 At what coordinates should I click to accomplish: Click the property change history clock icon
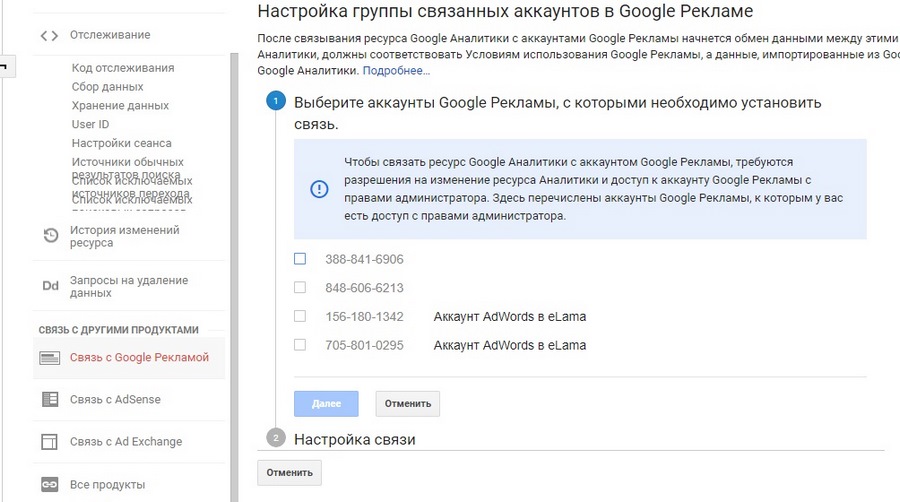pyautogui.click(x=51, y=236)
